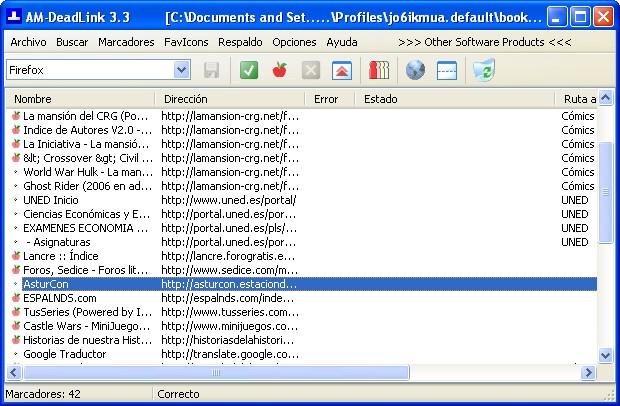Image resolution: width=620 pixels, height=406 pixels.
Task: Click favicon beside Indice de Autores V2.0
Action: point(16,130)
